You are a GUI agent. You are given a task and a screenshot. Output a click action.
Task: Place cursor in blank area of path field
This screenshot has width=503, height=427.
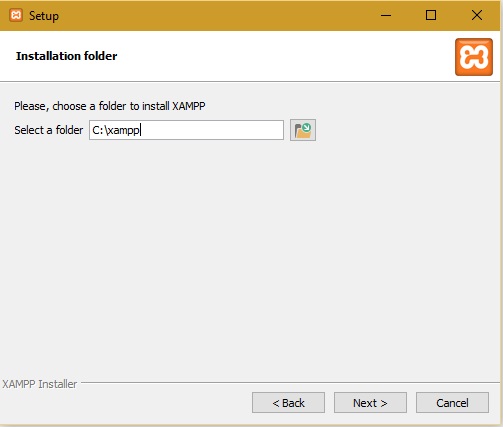coord(213,130)
